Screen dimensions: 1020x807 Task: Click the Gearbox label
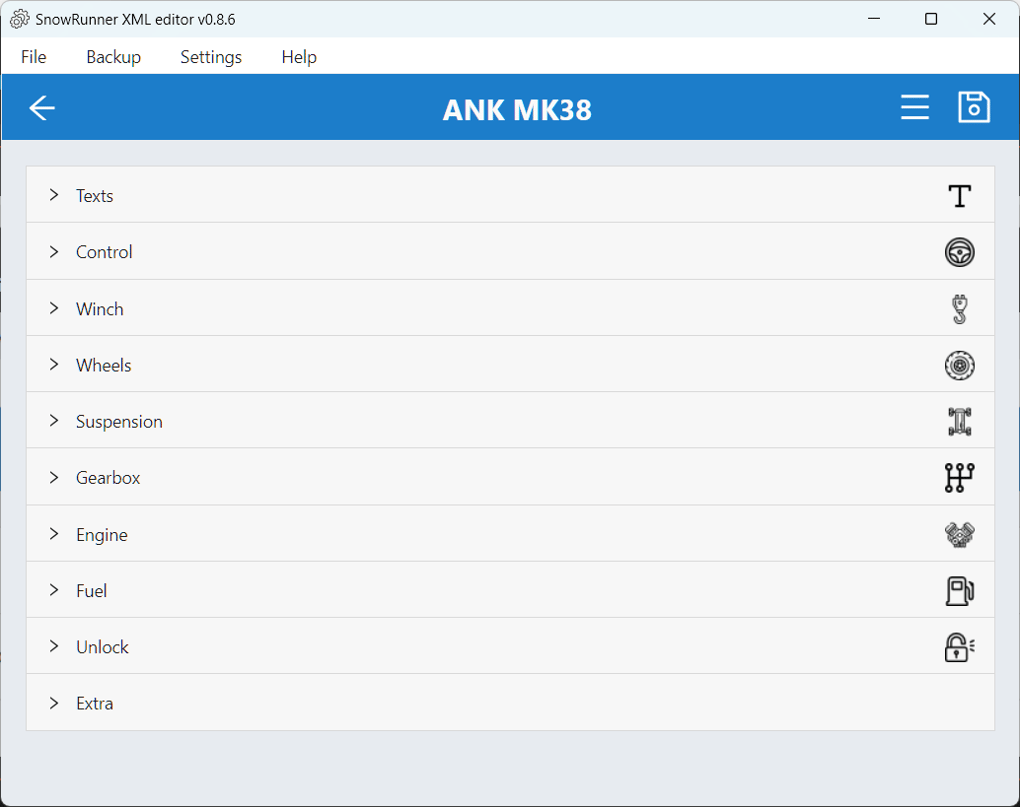coord(108,478)
